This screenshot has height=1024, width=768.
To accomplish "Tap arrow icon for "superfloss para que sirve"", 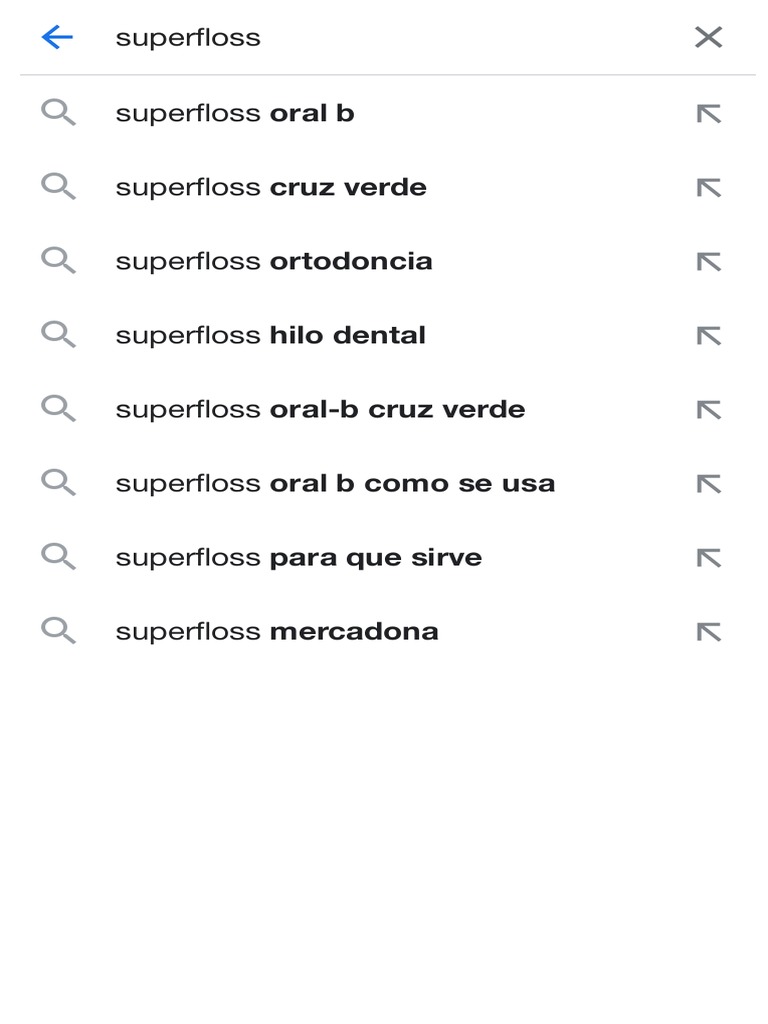I will [708, 558].
